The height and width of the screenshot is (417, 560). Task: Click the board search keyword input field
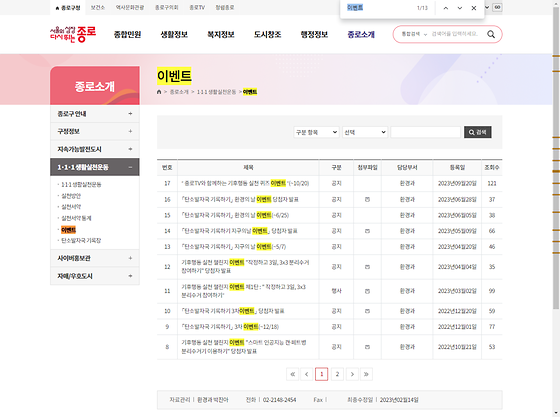(425, 132)
